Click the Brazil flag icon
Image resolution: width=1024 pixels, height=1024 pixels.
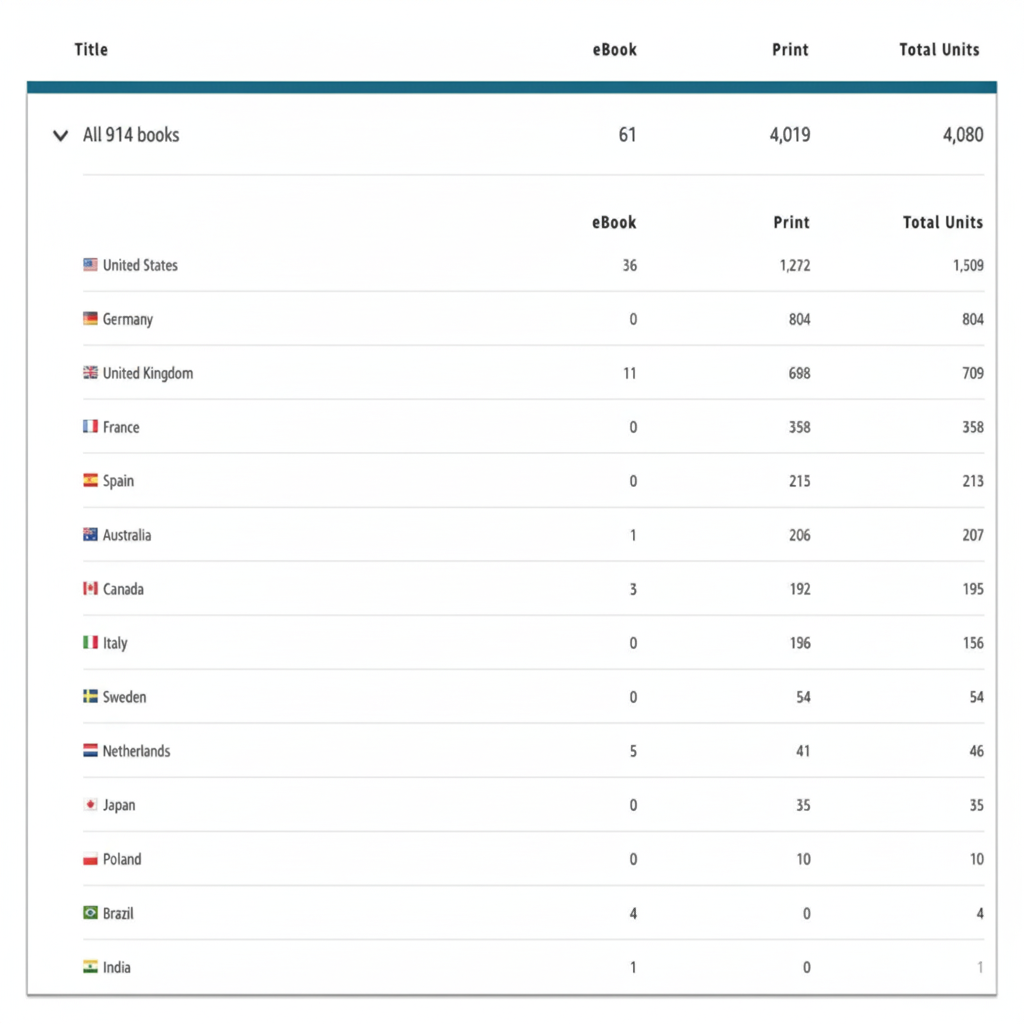click(90, 913)
